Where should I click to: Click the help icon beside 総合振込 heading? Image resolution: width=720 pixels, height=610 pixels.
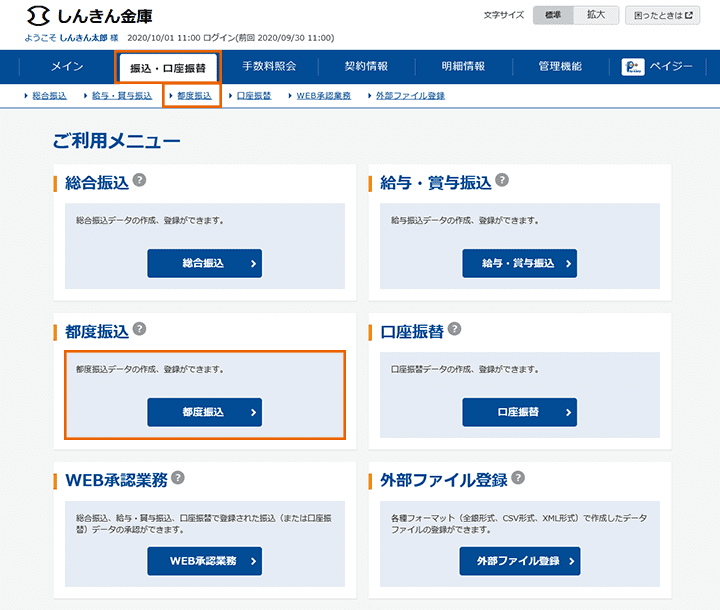(139, 180)
